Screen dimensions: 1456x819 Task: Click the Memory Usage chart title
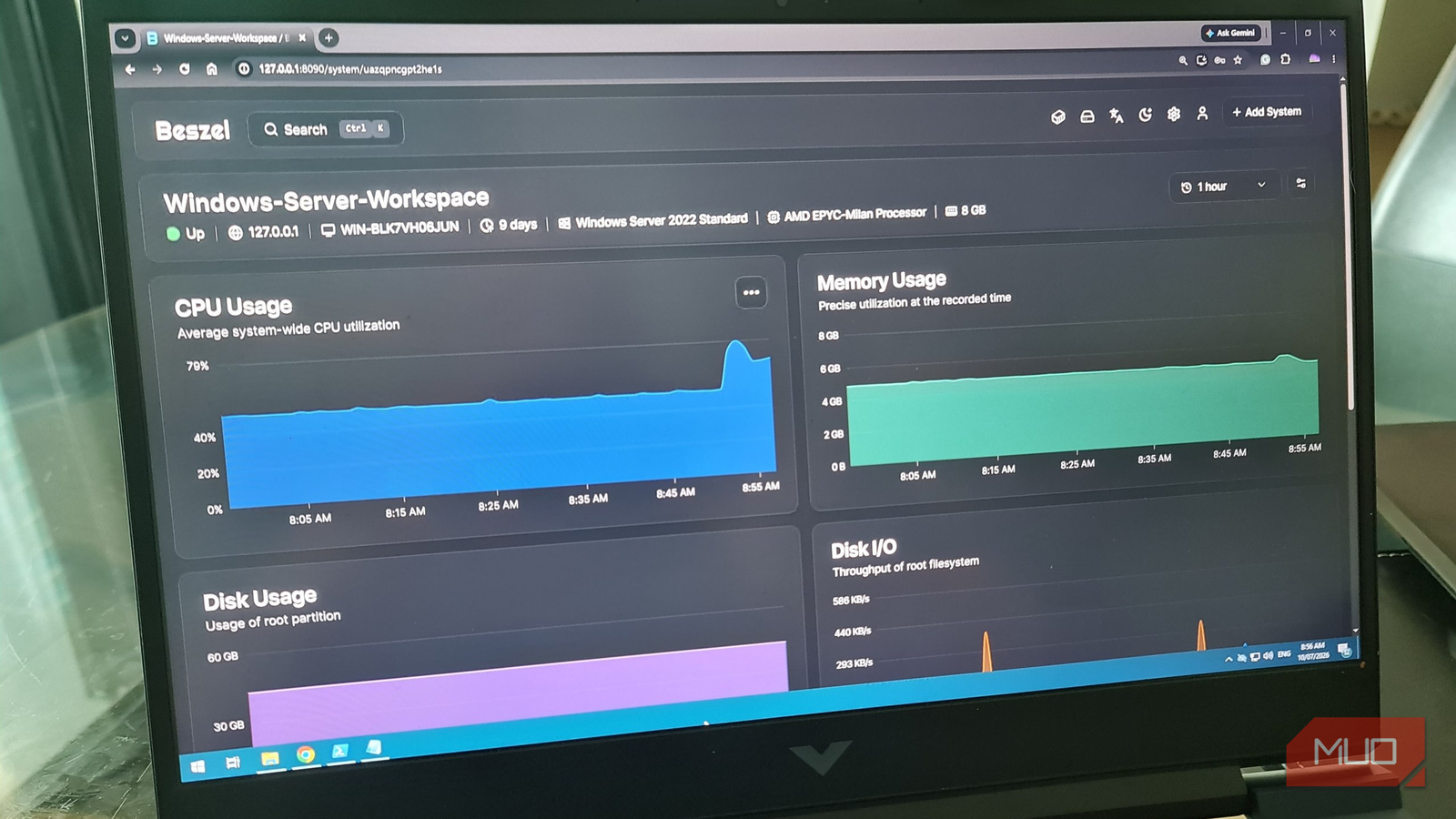[882, 281]
